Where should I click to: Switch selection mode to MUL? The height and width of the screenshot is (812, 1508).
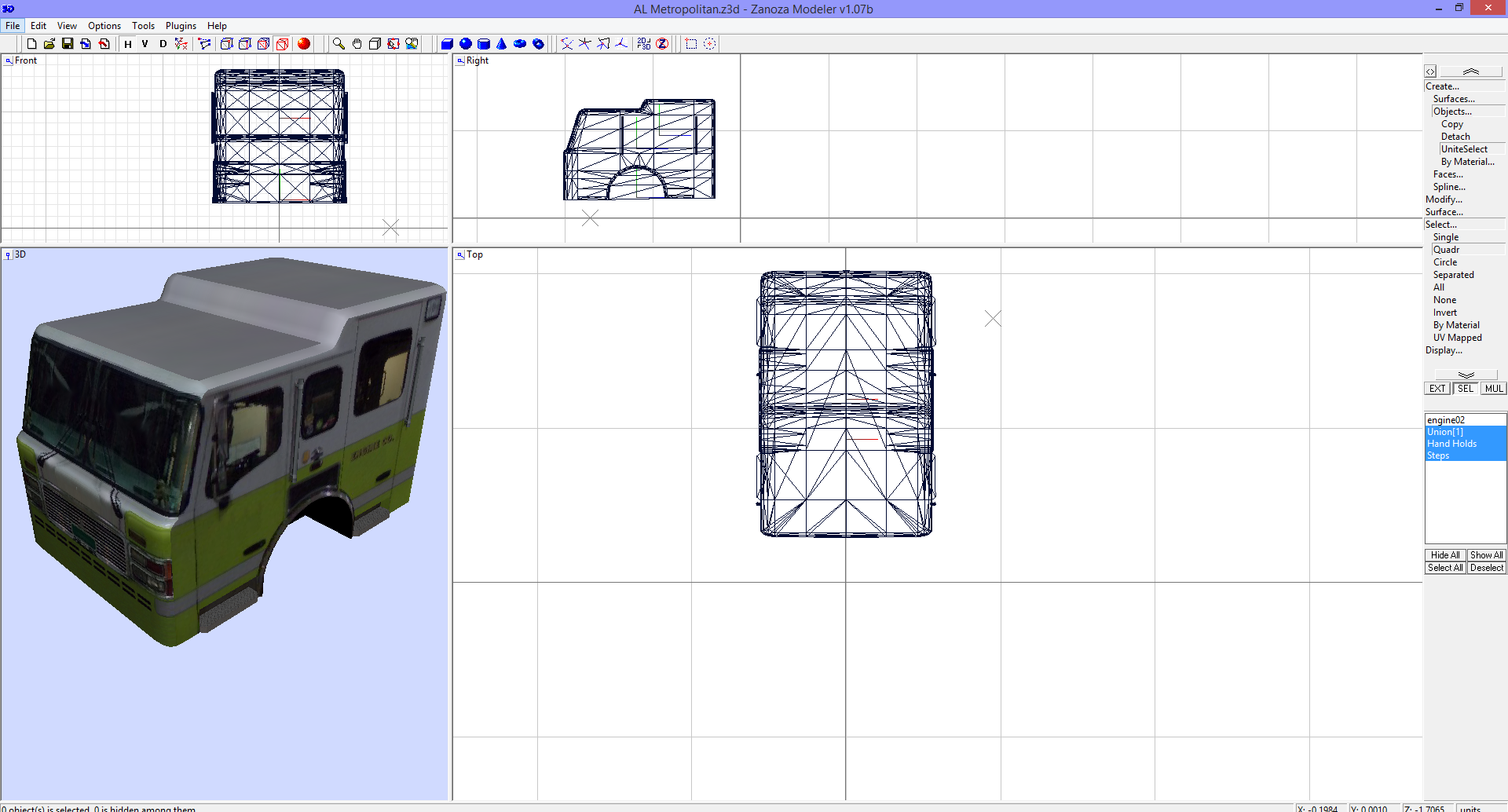pos(1493,388)
